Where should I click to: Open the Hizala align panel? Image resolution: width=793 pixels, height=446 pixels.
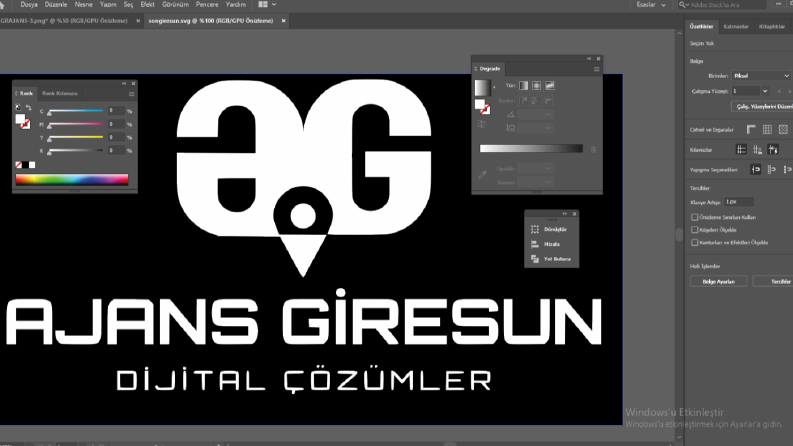[x=551, y=244]
